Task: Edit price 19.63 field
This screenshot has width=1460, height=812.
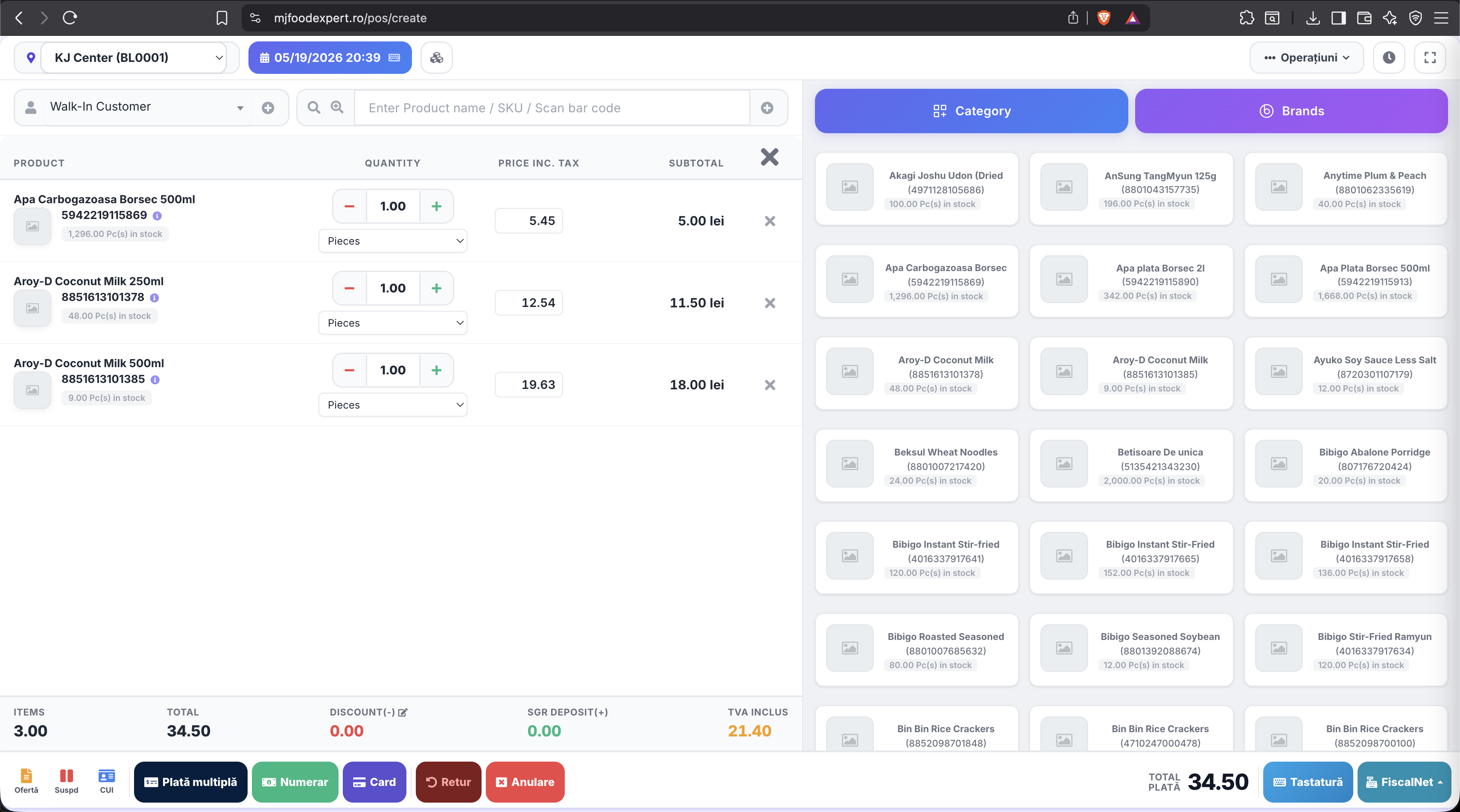Action: pos(529,385)
